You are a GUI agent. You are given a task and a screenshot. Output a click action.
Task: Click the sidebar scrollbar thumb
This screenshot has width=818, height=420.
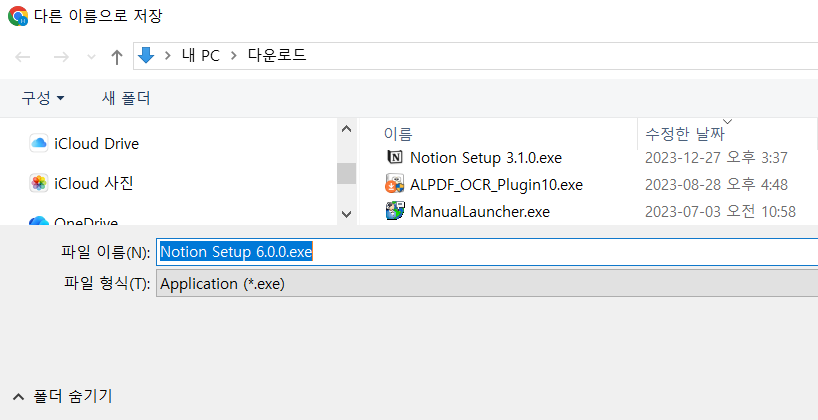(346, 173)
